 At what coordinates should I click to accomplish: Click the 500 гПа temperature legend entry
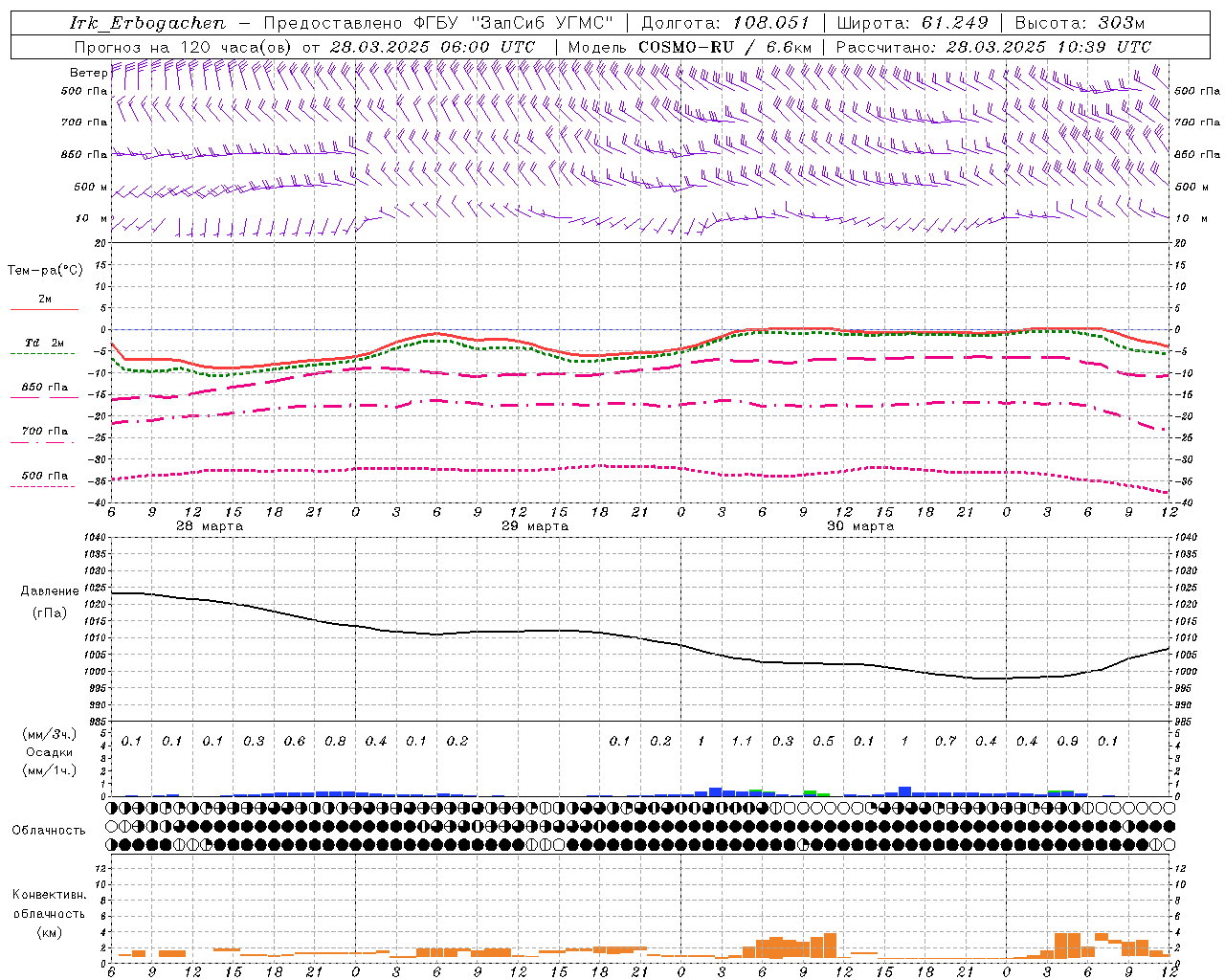44,476
